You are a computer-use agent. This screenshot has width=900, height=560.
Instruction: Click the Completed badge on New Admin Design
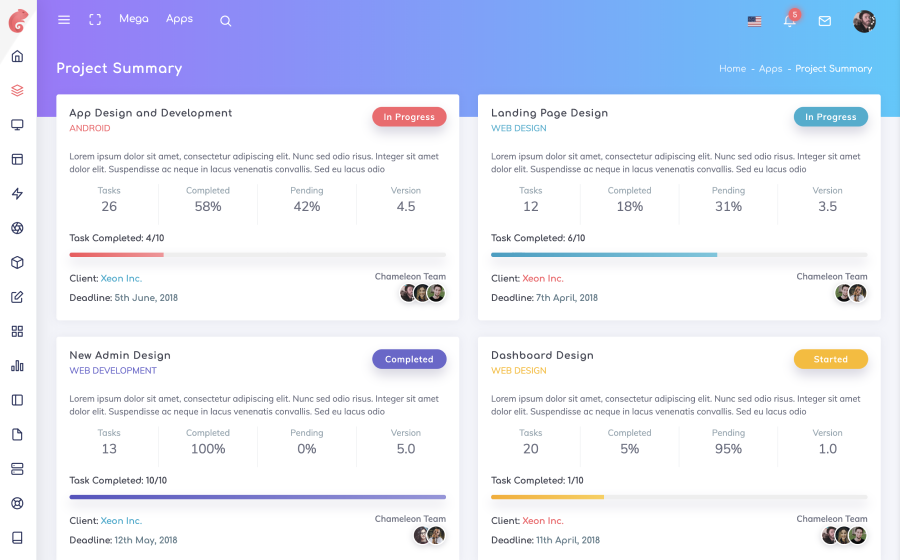click(409, 359)
